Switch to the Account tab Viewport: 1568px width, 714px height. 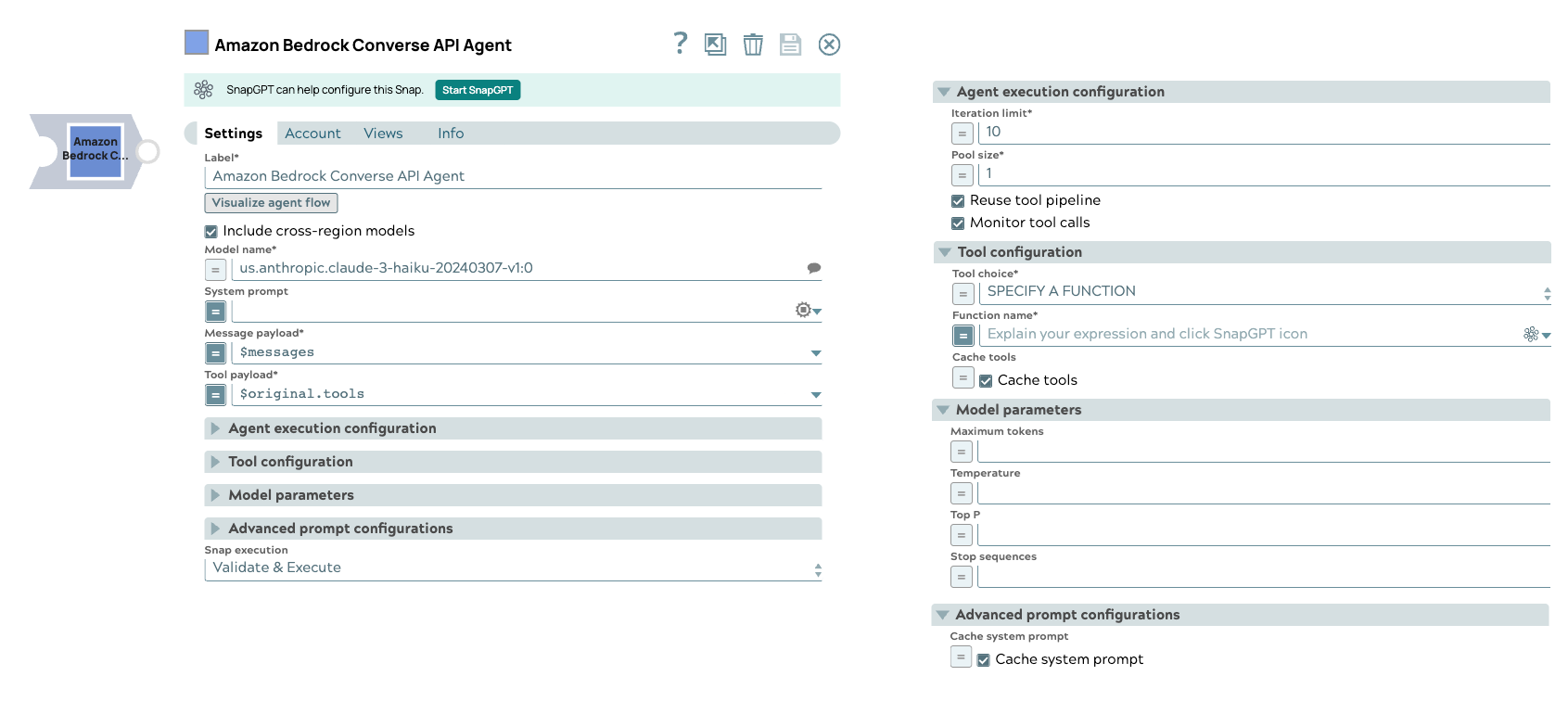(312, 133)
